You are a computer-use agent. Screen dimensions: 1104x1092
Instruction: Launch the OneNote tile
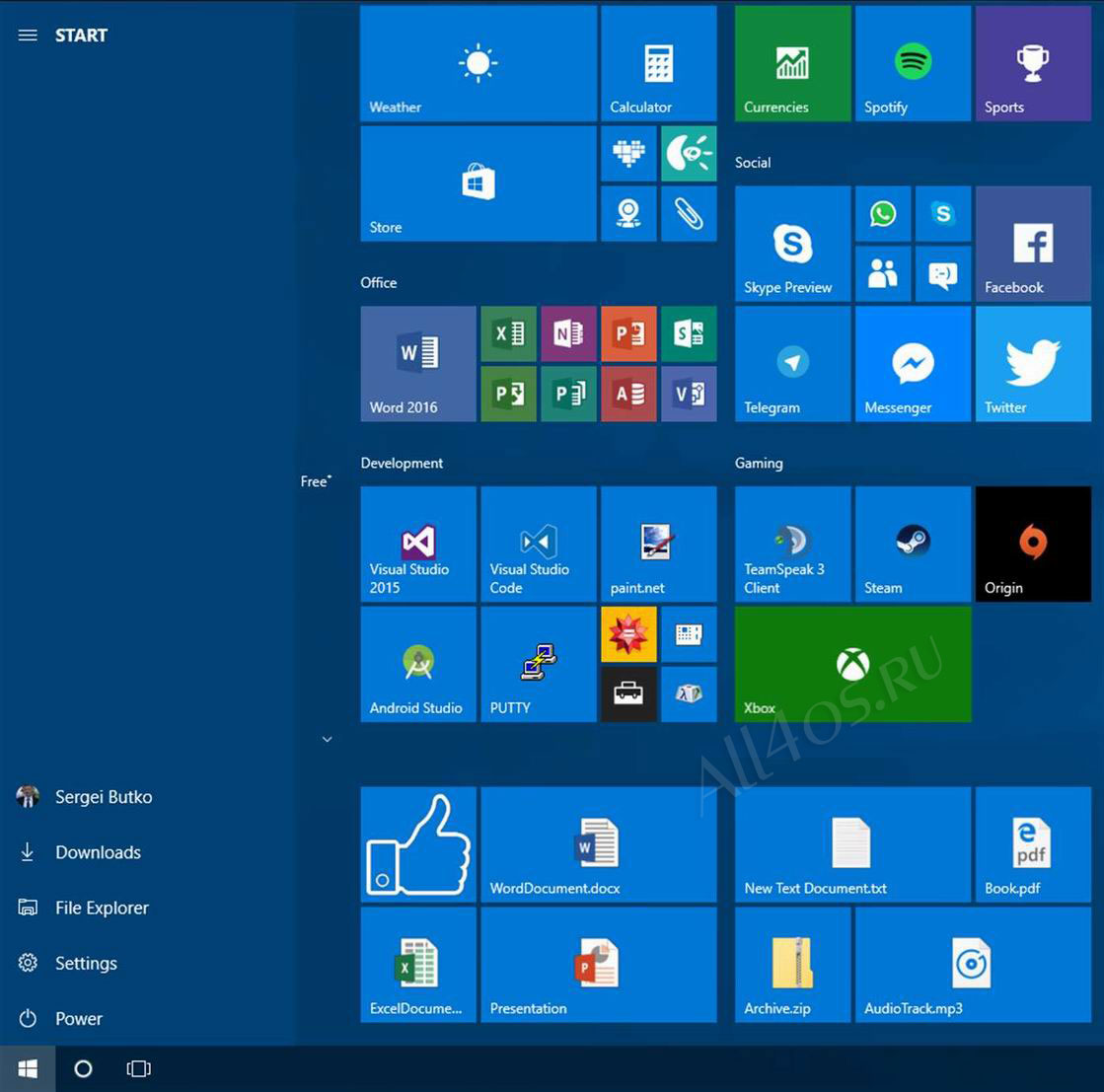(569, 333)
